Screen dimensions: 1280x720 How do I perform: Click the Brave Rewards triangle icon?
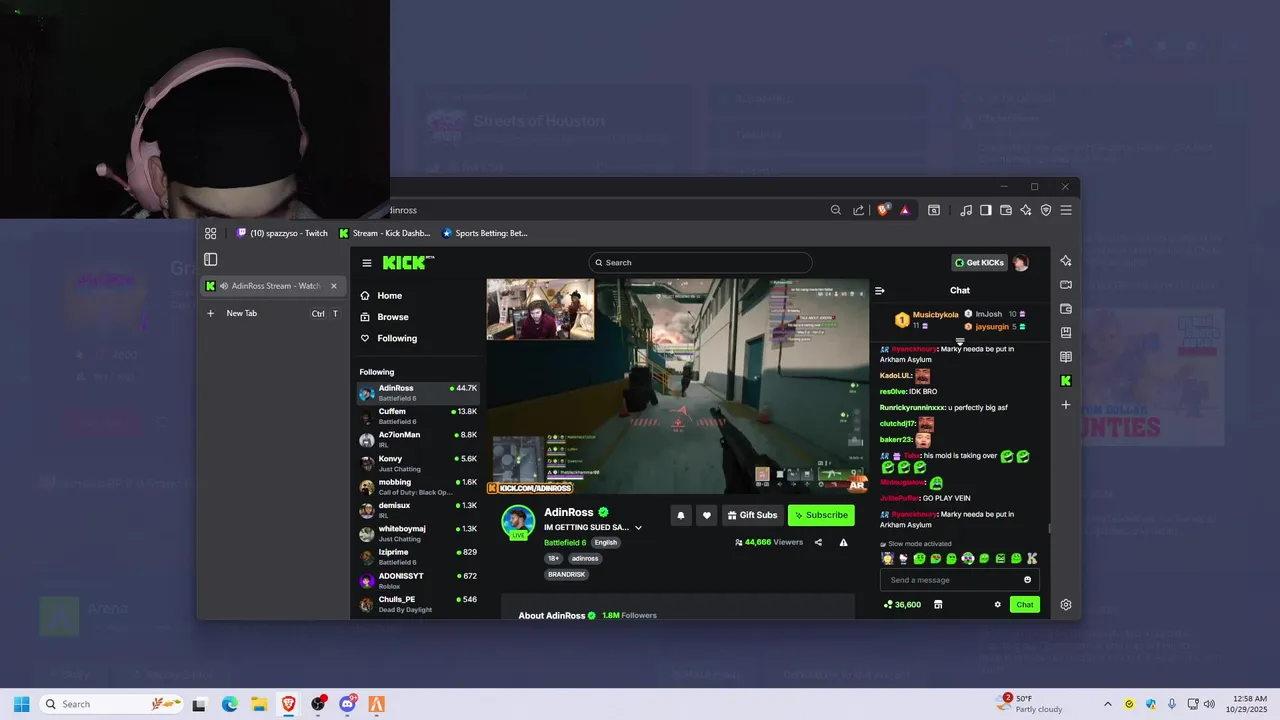(904, 210)
